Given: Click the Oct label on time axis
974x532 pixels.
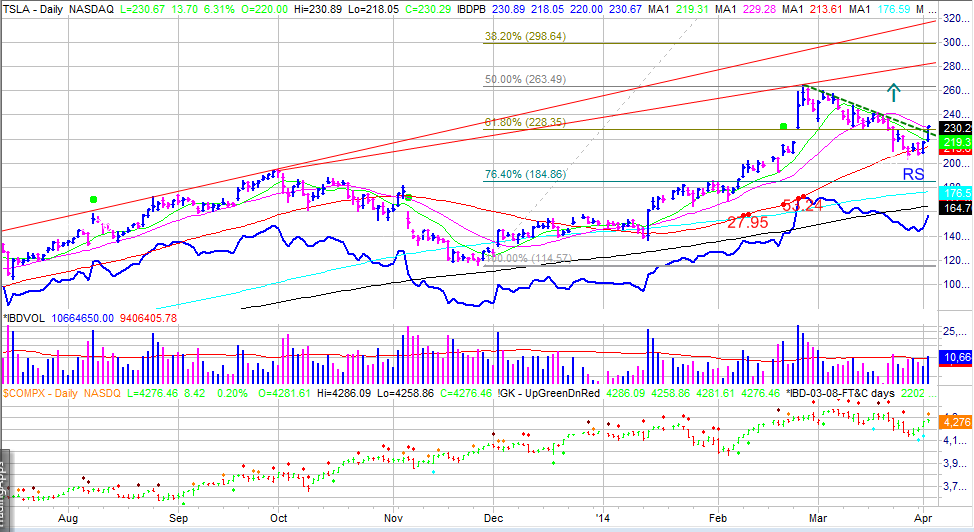Looking at the screenshot, I should (279, 518).
